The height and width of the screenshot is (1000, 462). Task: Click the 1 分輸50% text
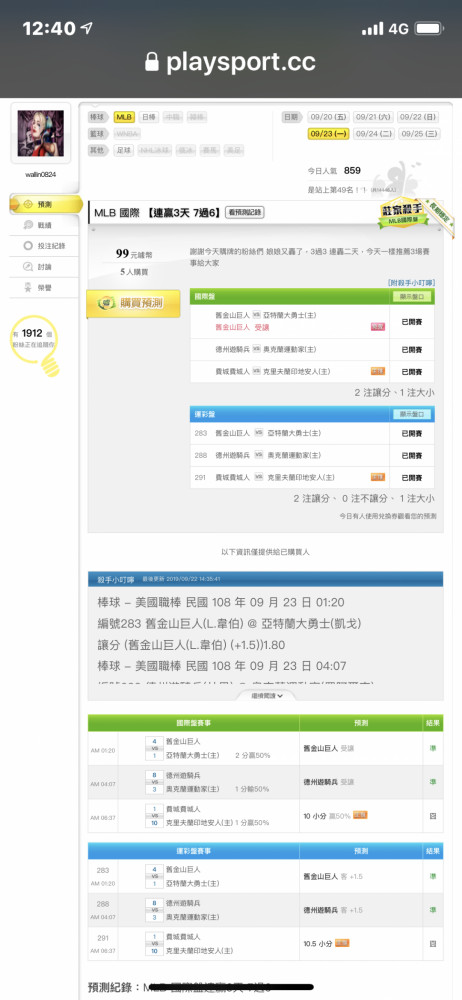(x=253, y=790)
